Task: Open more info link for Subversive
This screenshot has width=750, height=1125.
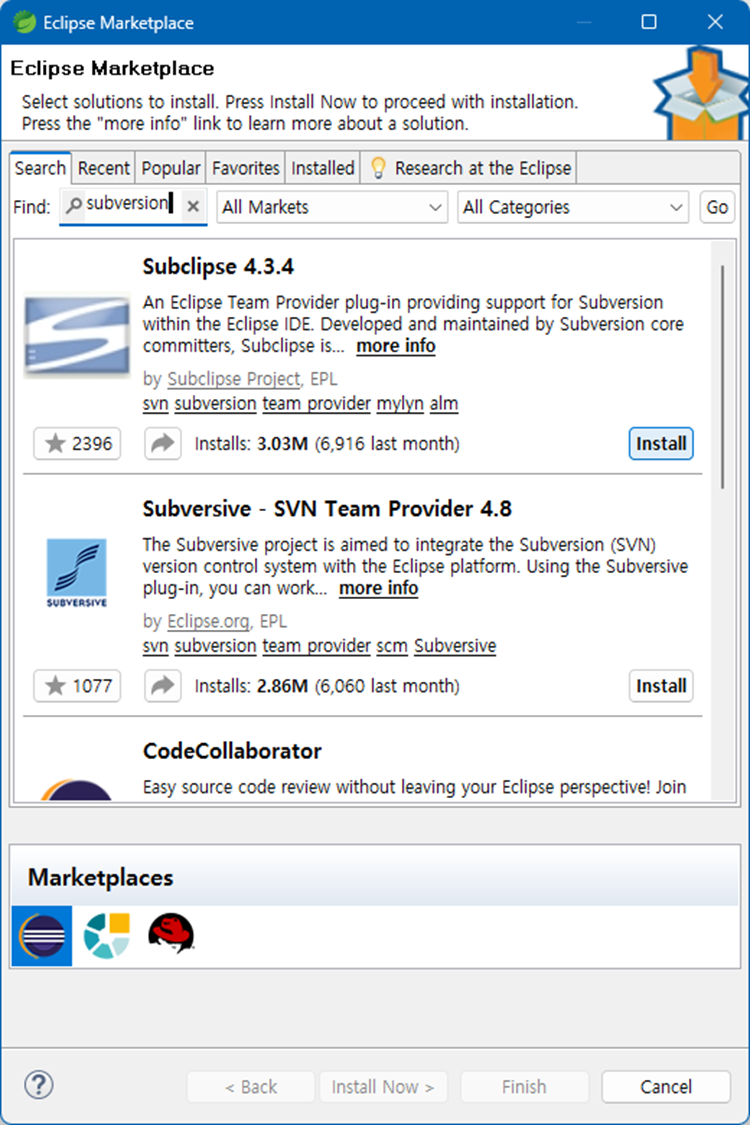Action: click(378, 588)
